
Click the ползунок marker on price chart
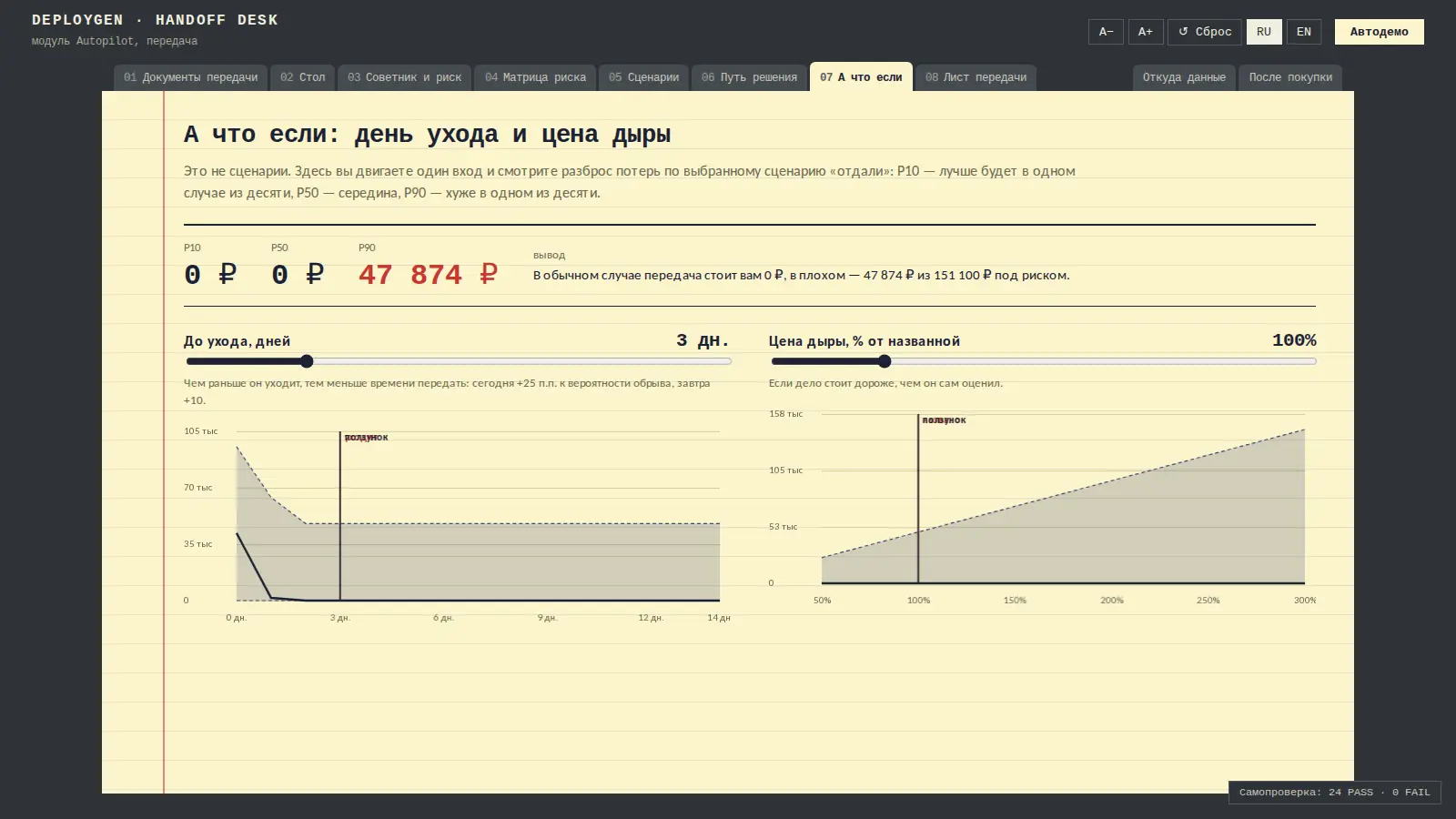click(944, 420)
